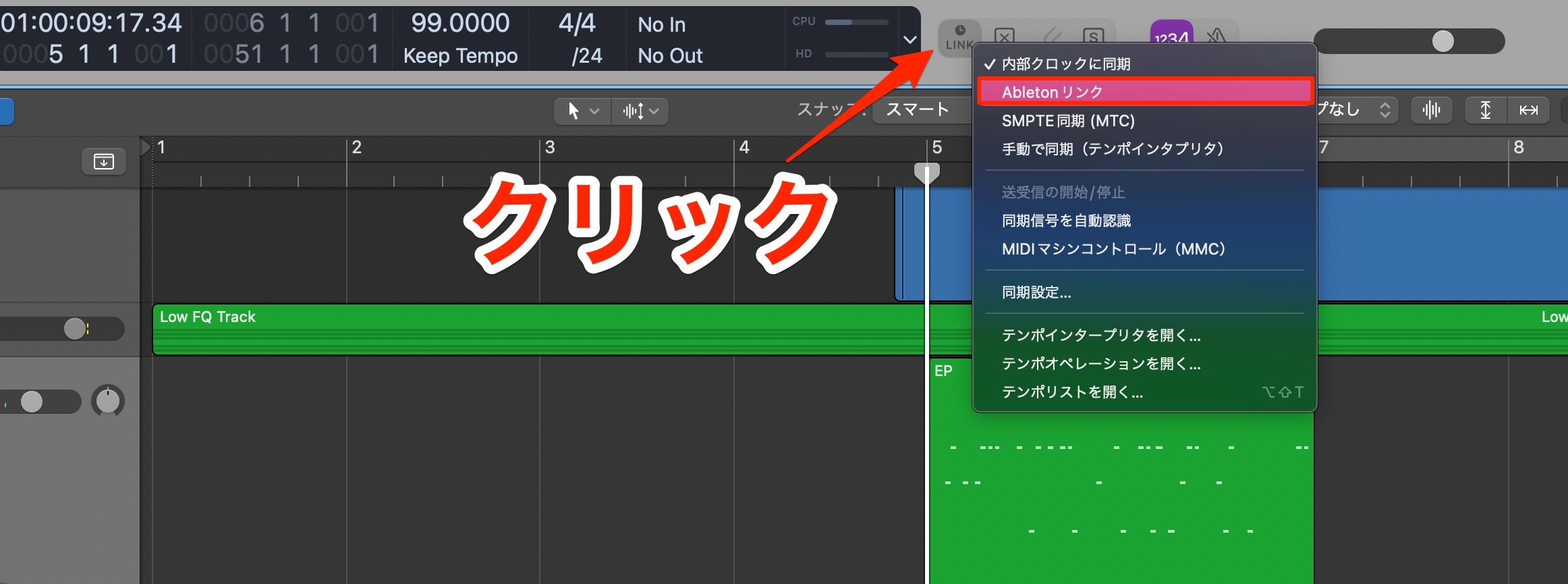Viewport: 1568px width, 584px height.
Task: Click the 0051 1 1 001 locator value
Action: [x=291, y=54]
